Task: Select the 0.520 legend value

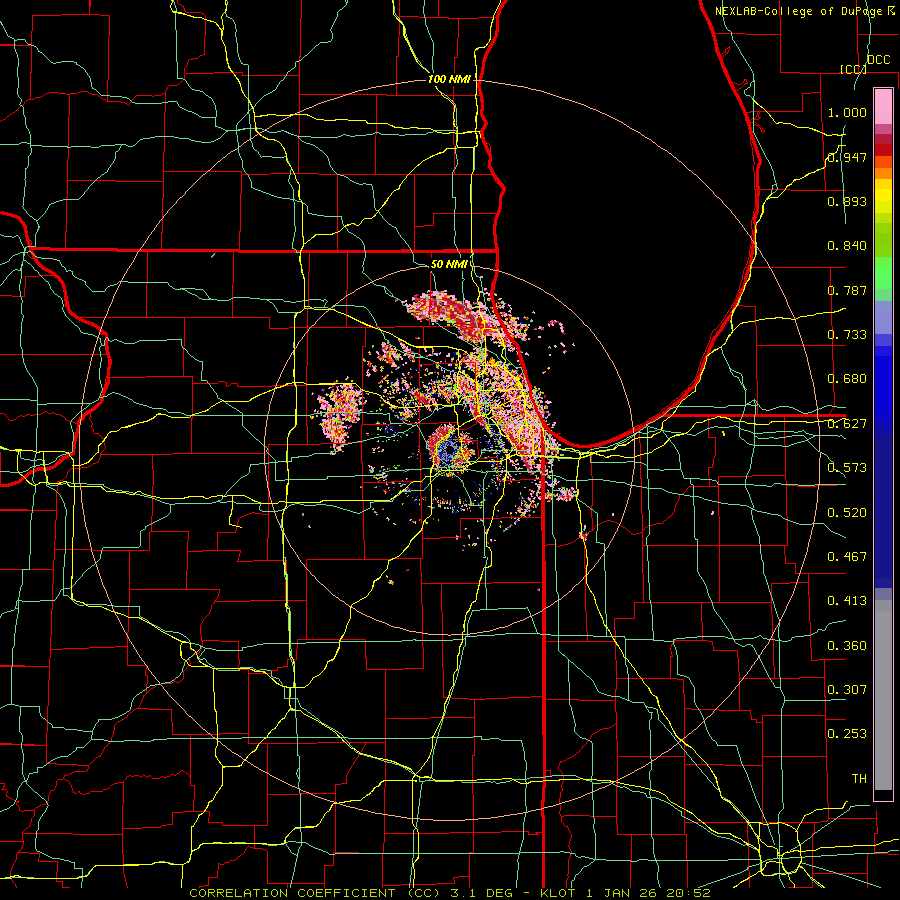Action: tap(847, 513)
